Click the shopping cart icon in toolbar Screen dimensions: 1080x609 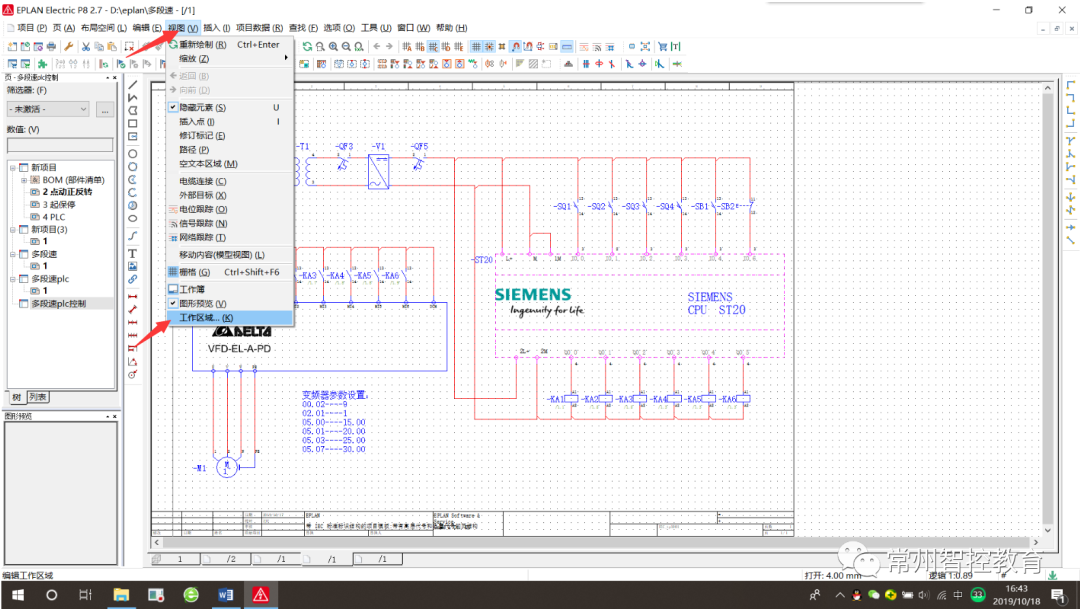coord(663,46)
